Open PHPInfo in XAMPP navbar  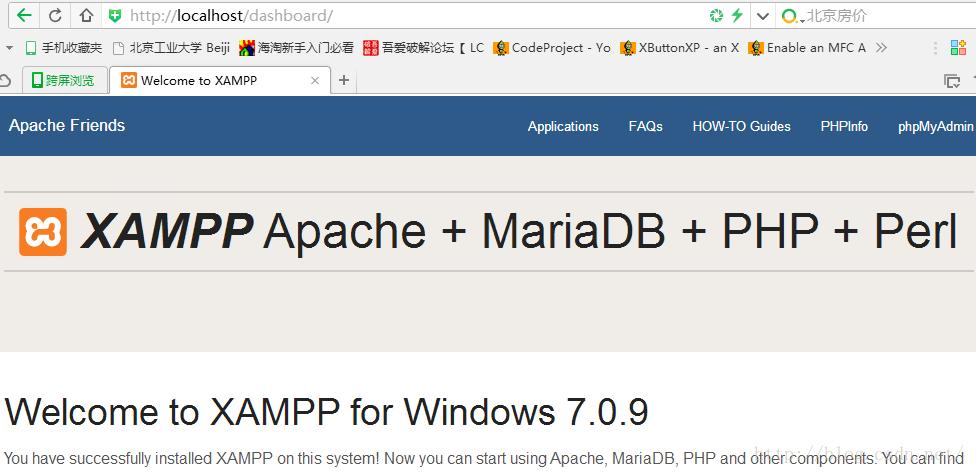pos(844,126)
